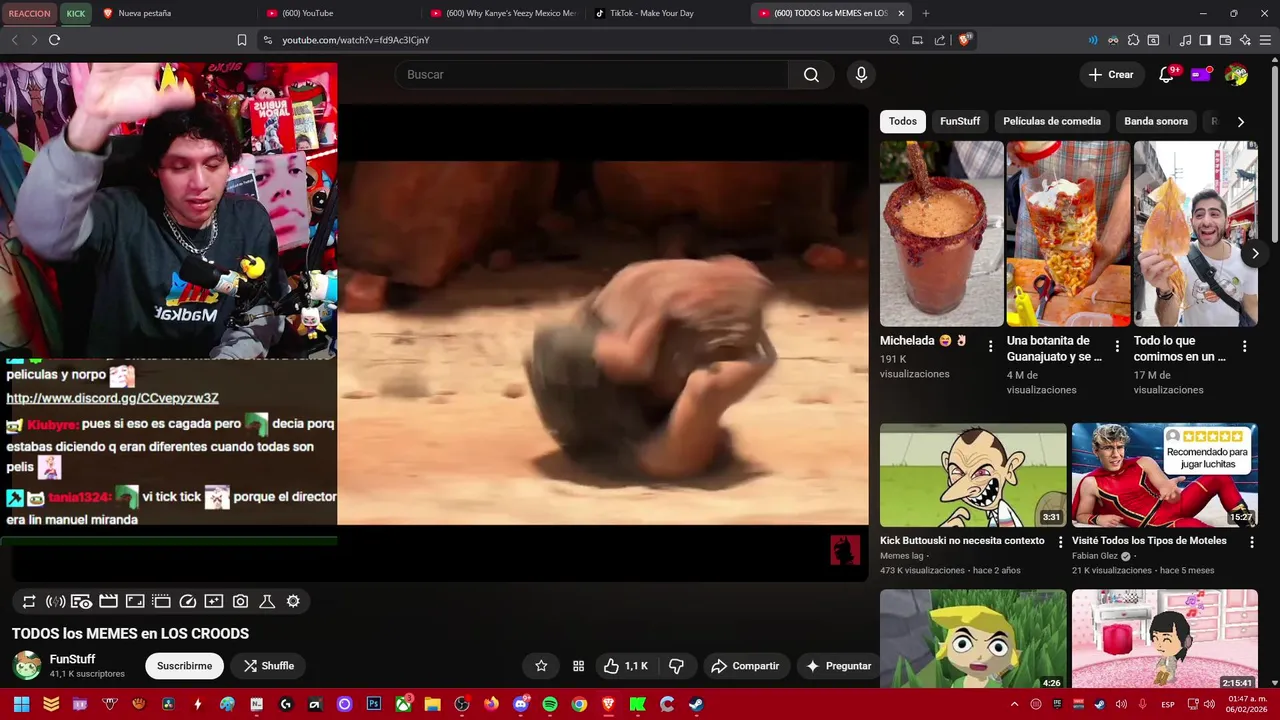Click the Suscribirme button
The height and width of the screenshot is (720, 1280).
click(184, 666)
